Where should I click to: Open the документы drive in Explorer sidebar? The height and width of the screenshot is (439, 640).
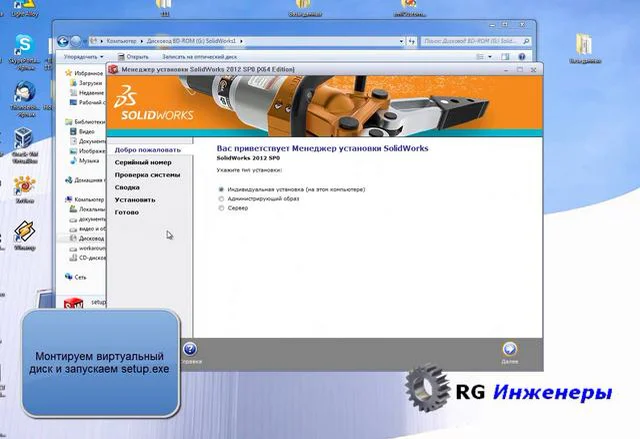92,219
